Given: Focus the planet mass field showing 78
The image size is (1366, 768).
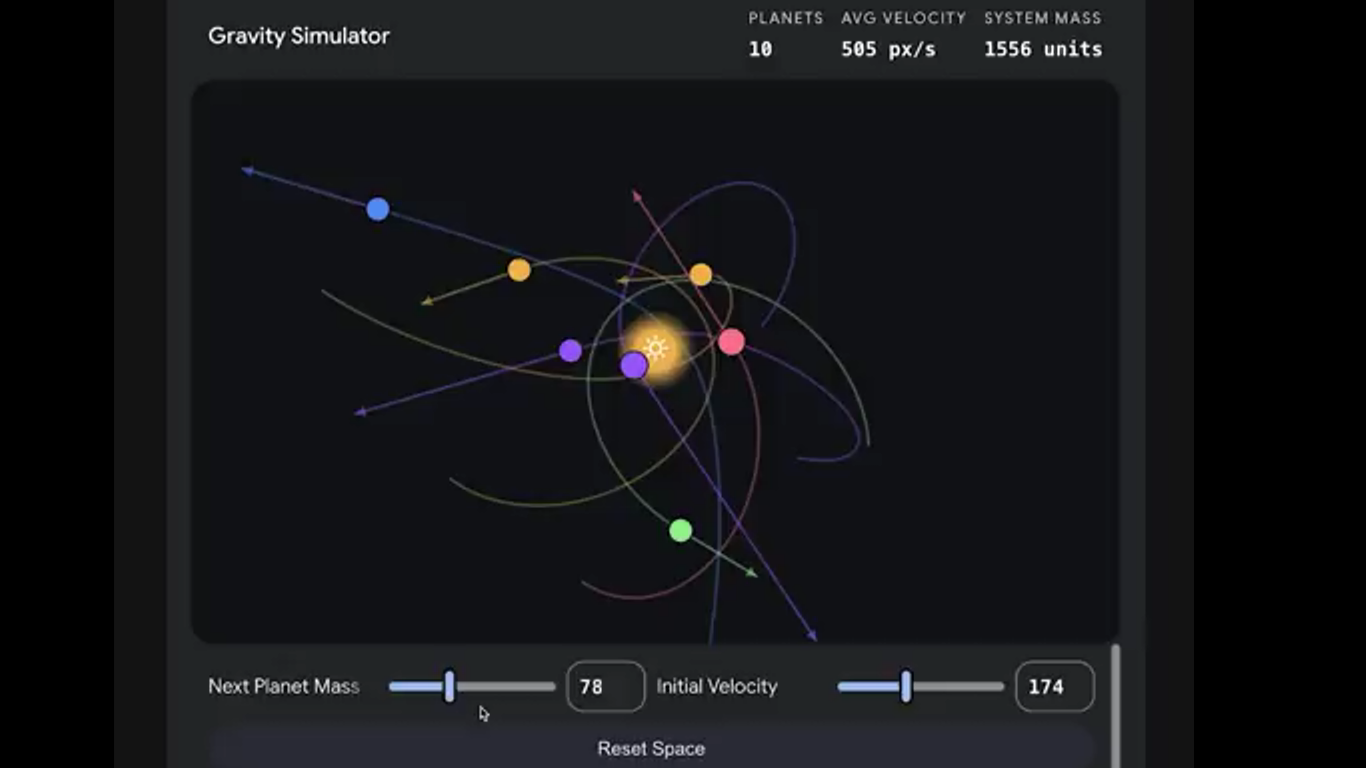Looking at the screenshot, I should tap(605, 687).
